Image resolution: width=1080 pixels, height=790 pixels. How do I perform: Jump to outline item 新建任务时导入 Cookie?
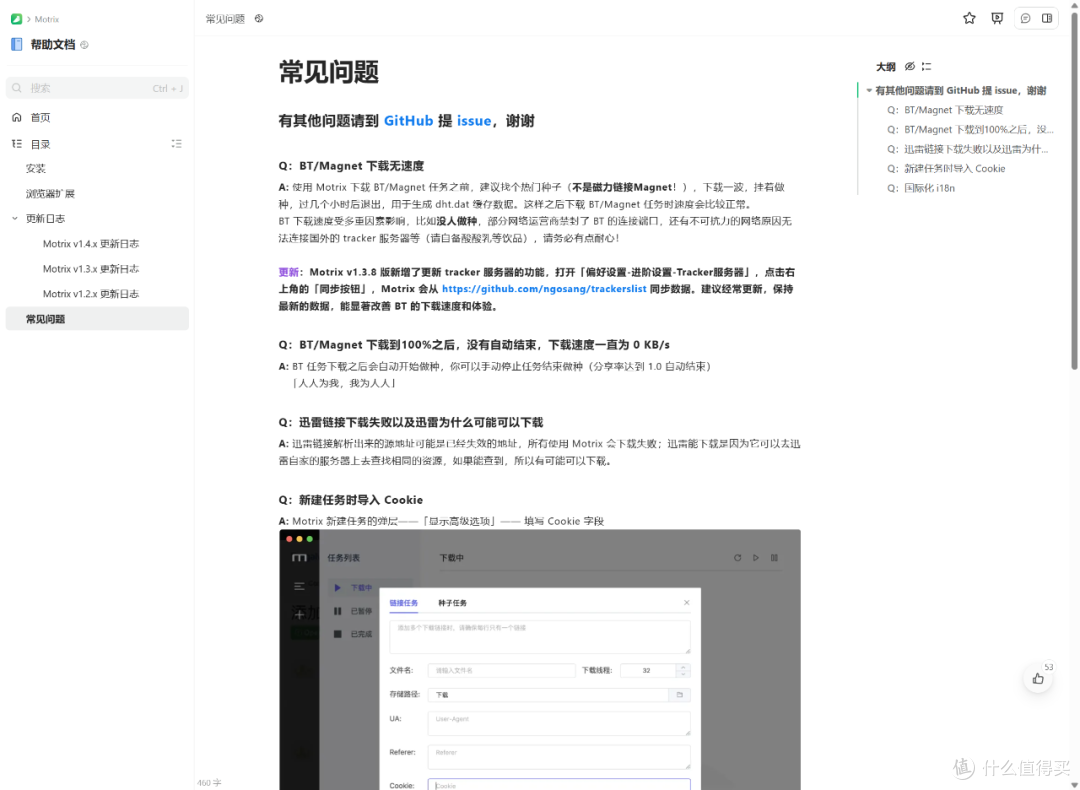946,169
